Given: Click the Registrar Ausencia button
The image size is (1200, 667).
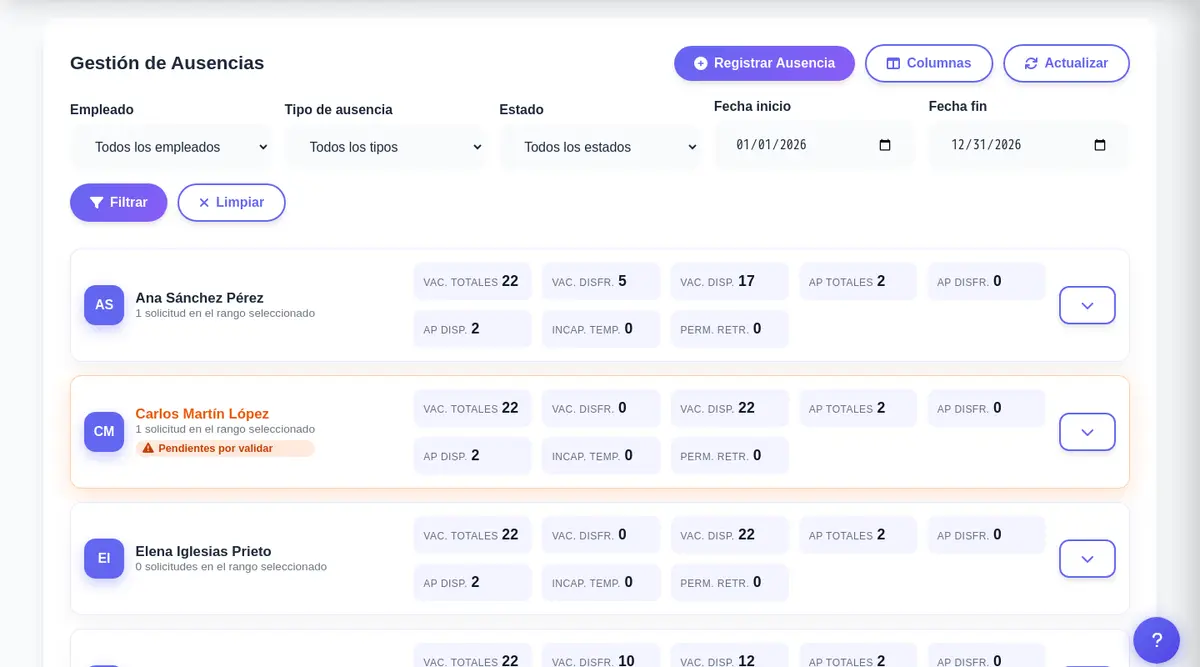Looking at the screenshot, I should pyautogui.click(x=764, y=63).
